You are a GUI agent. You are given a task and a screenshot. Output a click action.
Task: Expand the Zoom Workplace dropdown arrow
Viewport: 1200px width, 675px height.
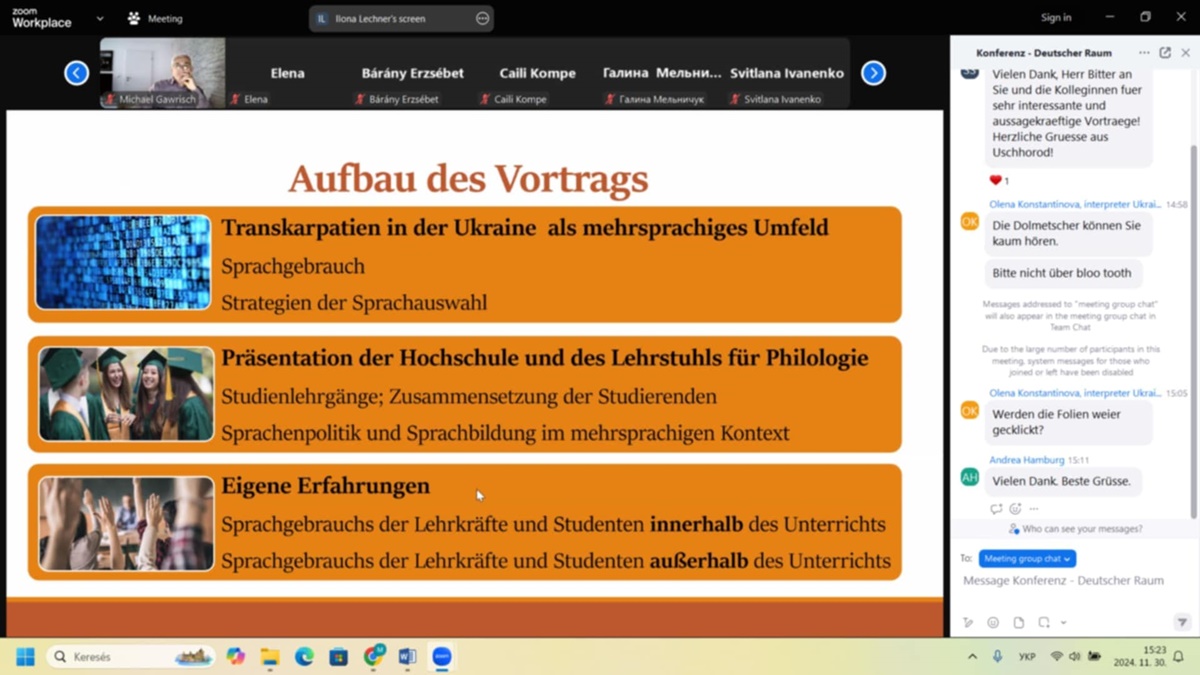[x=100, y=18]
